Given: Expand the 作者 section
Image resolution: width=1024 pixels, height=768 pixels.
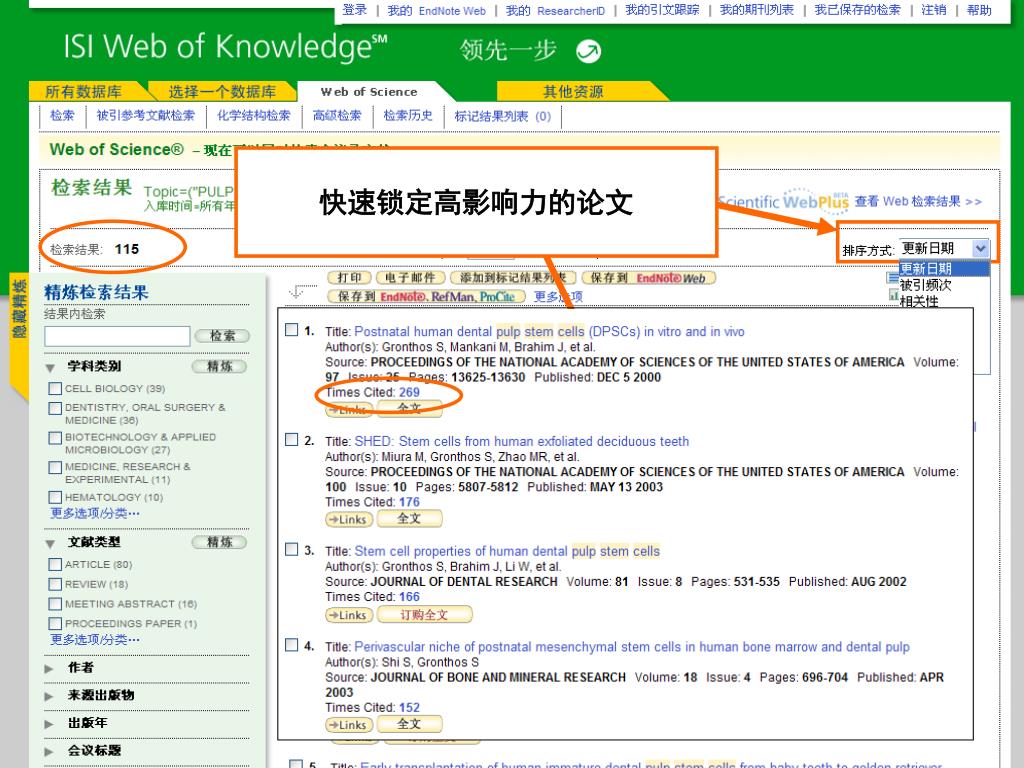Looking at the screenshot, I should pyautogui.click(x=49, y=669).
